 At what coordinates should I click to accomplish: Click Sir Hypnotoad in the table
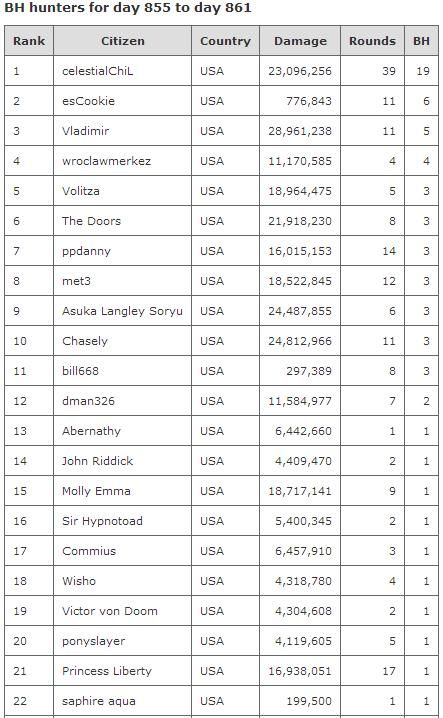click(102, 521)
